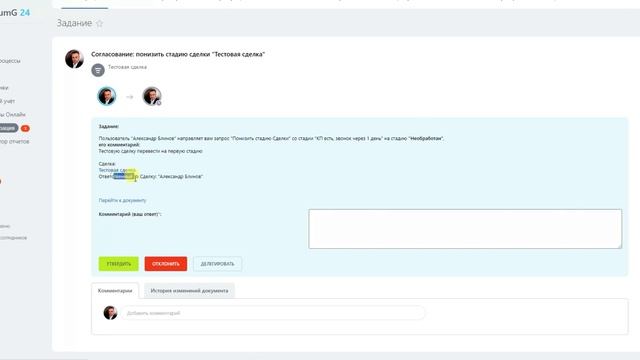Click the Ответственный за сделку line of text
The image size is (640, 360).
(x=151, y=176)
